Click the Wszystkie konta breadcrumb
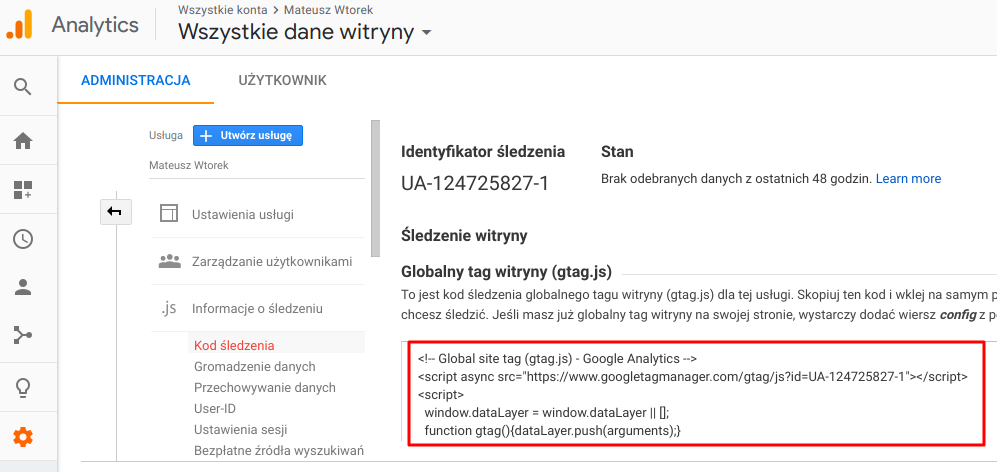This screenshot has width=997, height=472. [223, 10]
